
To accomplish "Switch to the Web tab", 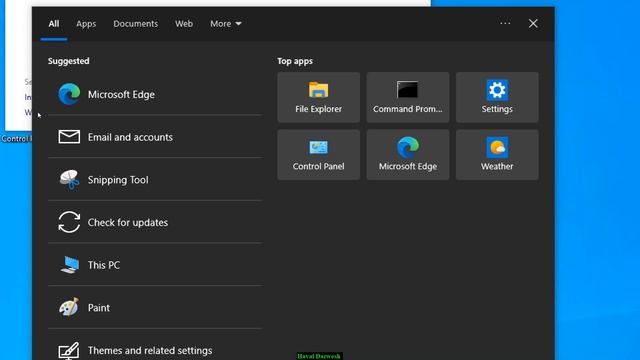I will tap(184, 24).
